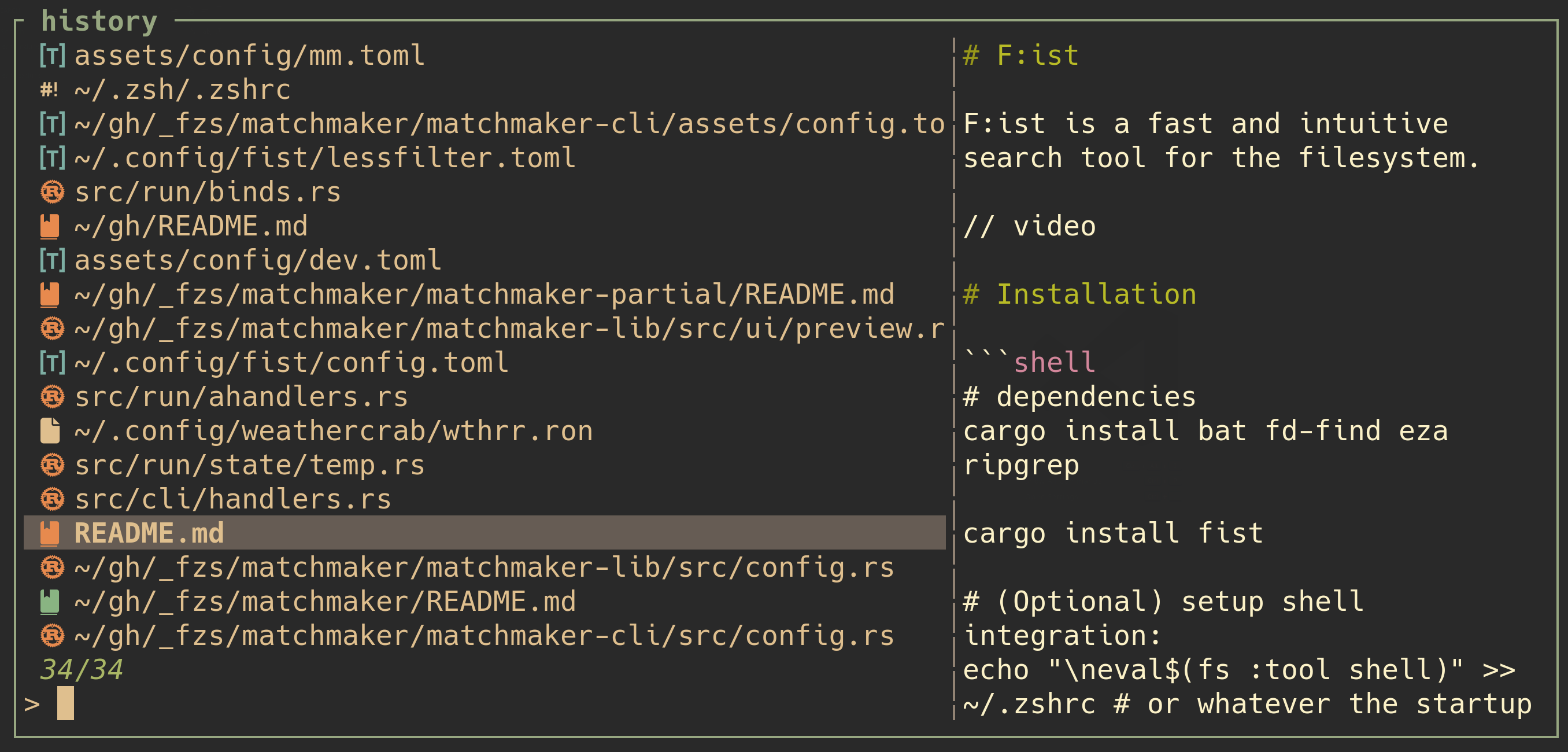Viewport: 1568px width, 752px height.
Task: Click the Rust icon beside matchmaker-cli/src/config.rs
Action: pos(53,635)
